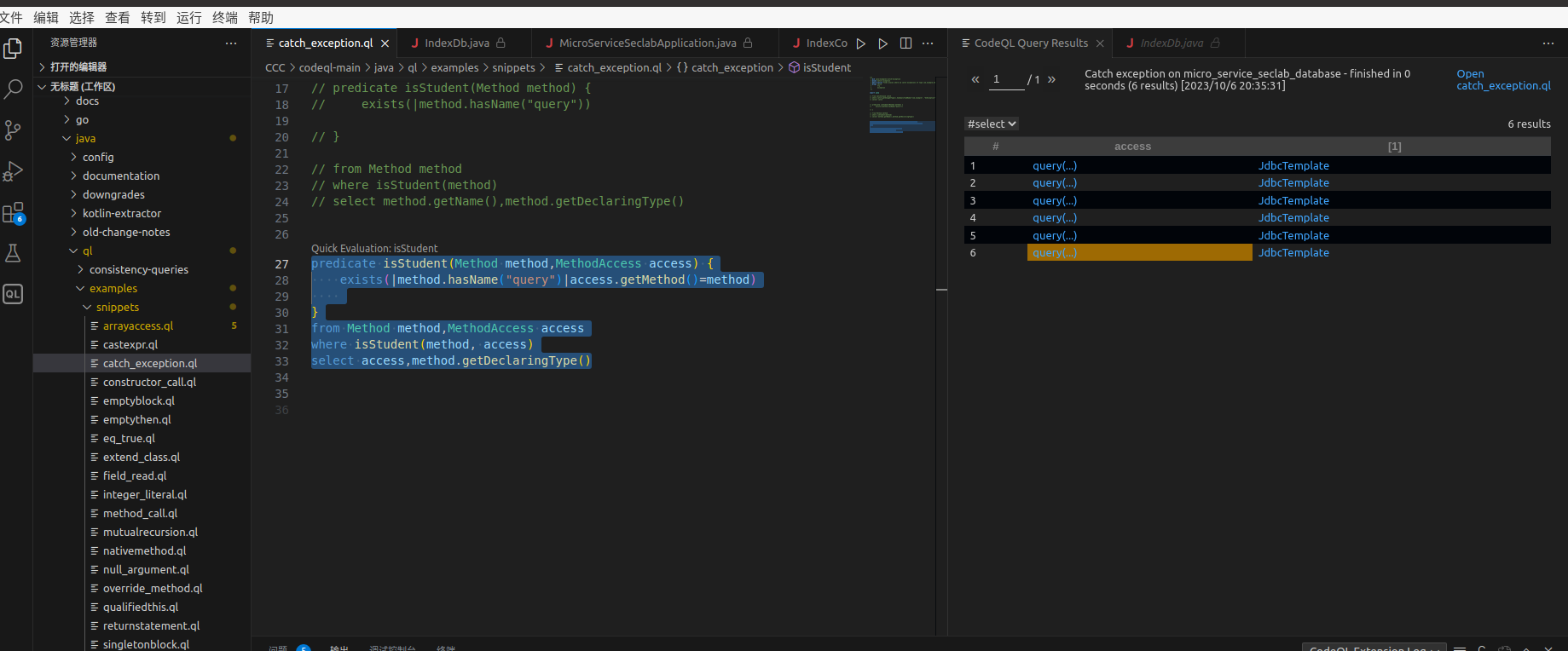Click the results page number field
This screenshot has height=651, width=1568.
point(1006,79)
